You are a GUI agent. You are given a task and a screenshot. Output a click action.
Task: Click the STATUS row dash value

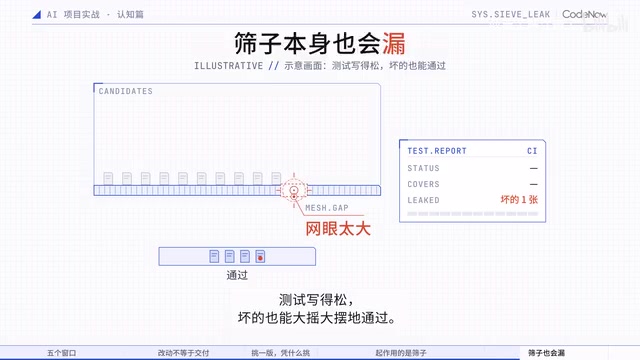533,168
